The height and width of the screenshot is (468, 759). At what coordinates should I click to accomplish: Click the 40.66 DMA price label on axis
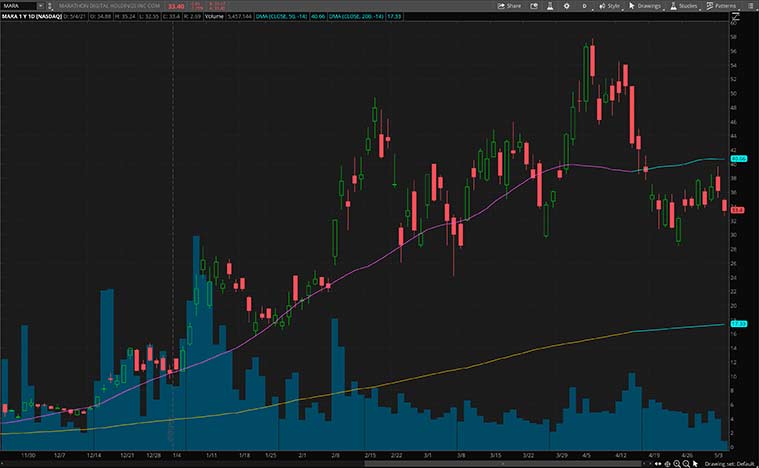coord(739,159)
